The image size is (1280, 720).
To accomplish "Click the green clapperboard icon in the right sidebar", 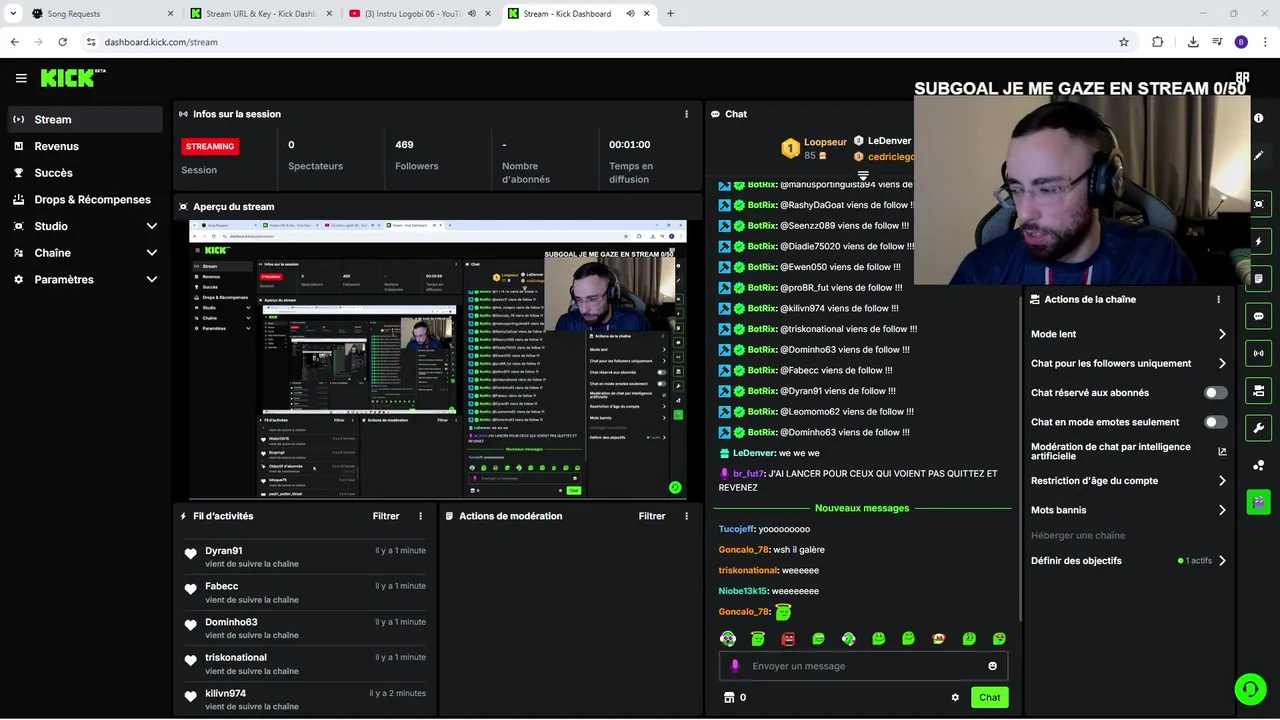I will [x=1258, y=501].
